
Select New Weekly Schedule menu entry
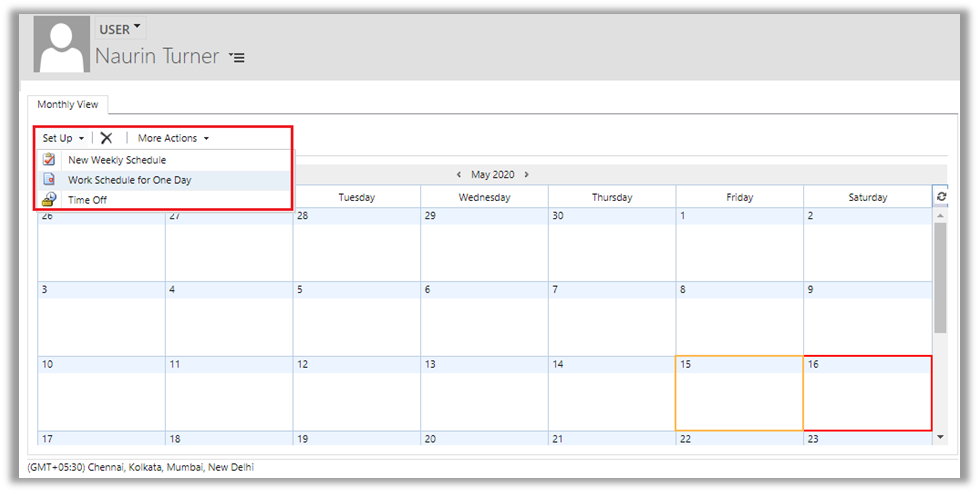[117, 160]
